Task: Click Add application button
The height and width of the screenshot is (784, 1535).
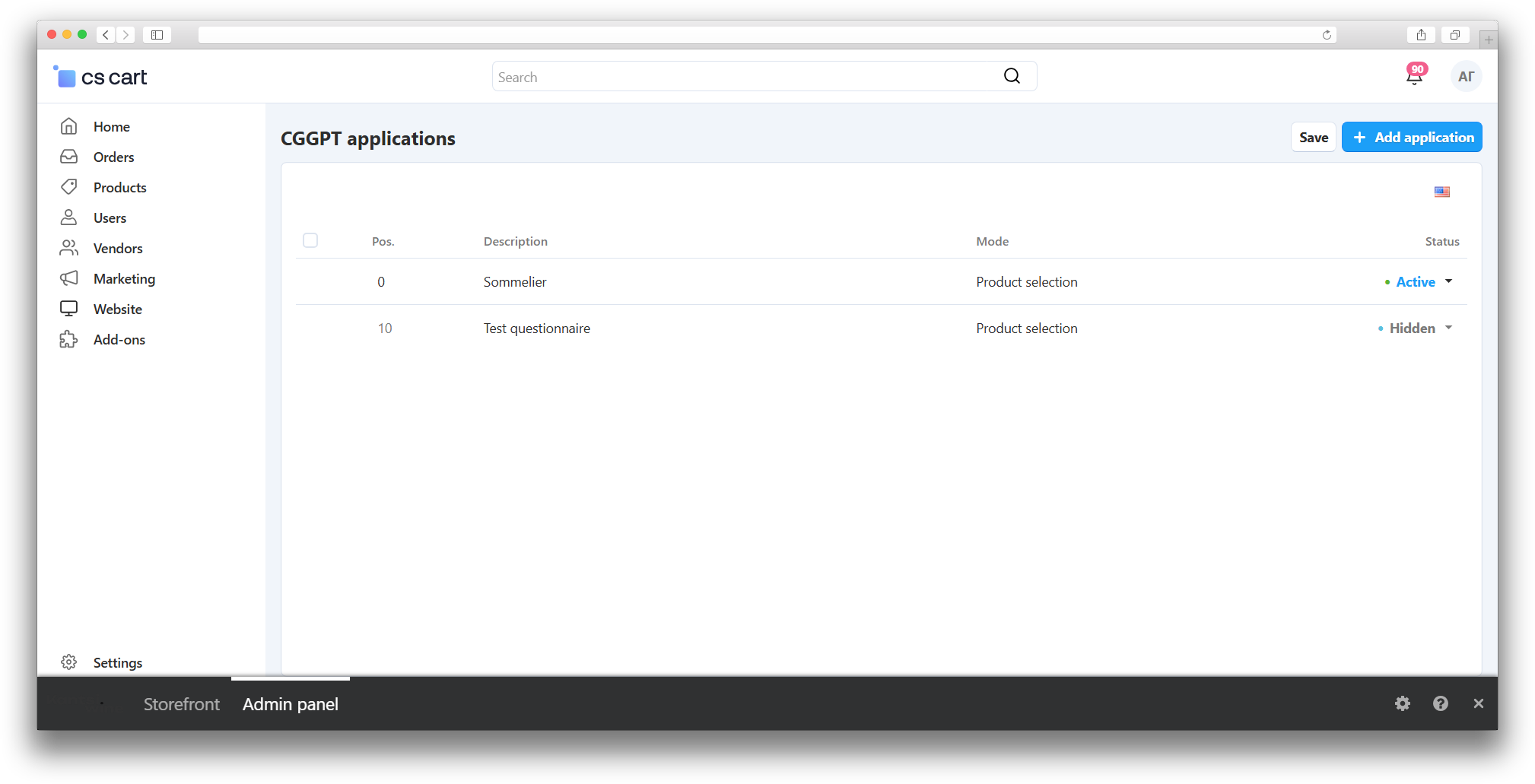Action: pyautogui.click(x=1412, y=137)
